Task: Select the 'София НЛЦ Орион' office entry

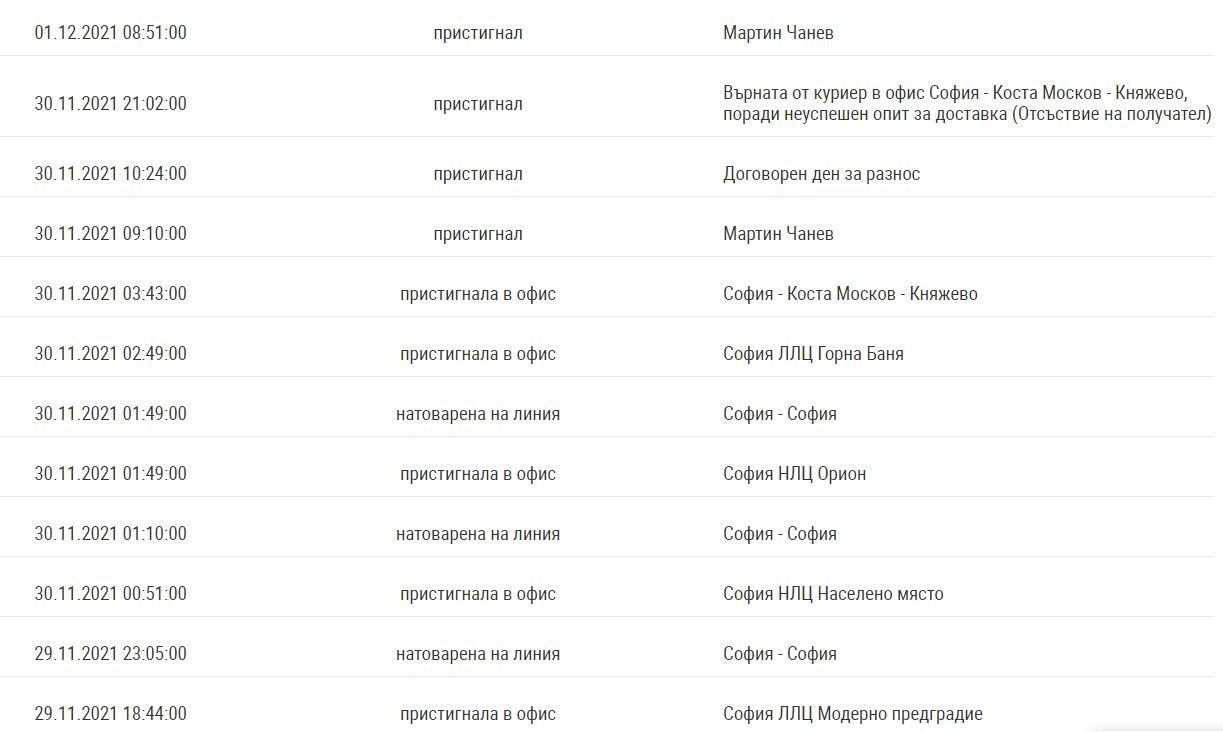Action: tap(794, 474)
